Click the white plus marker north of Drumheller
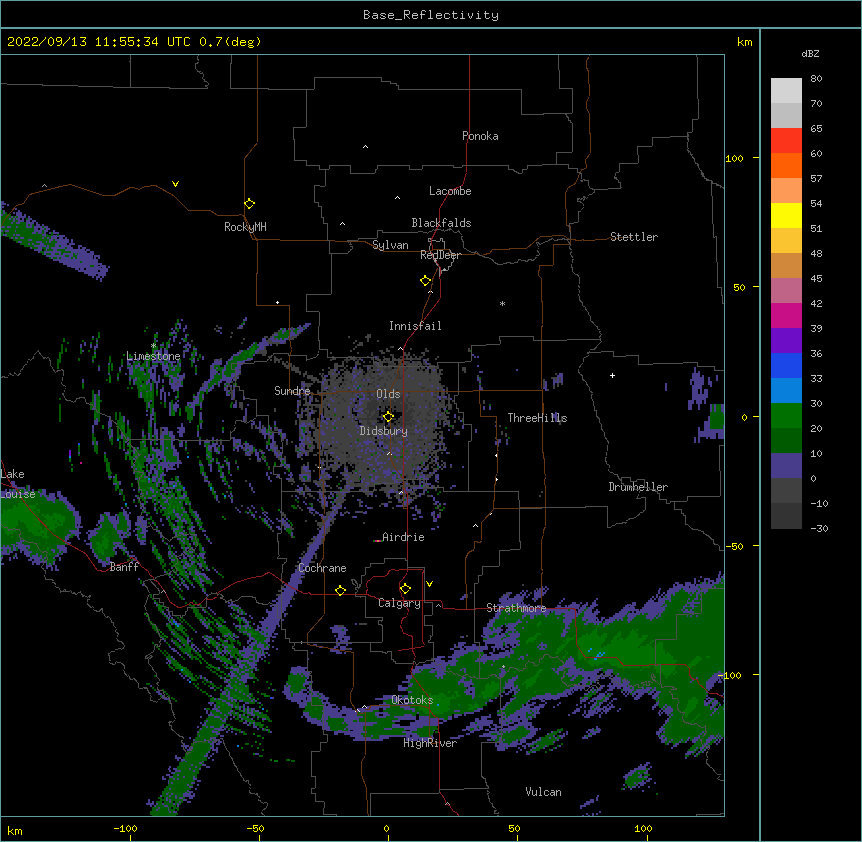This screenshot has width=862, height=842. [x=612, y=375]
